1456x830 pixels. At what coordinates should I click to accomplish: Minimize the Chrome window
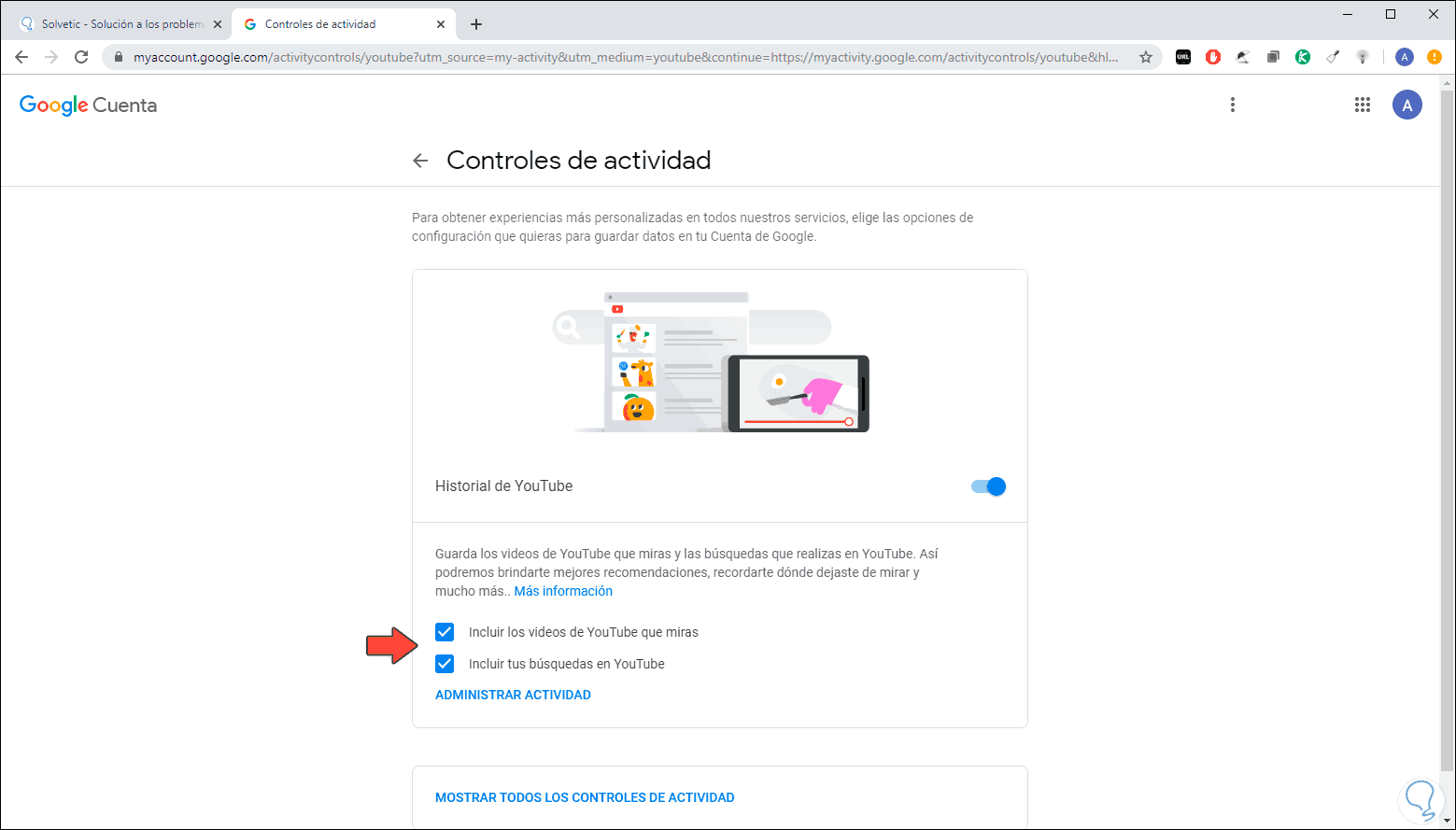[x=1348, y=14]
